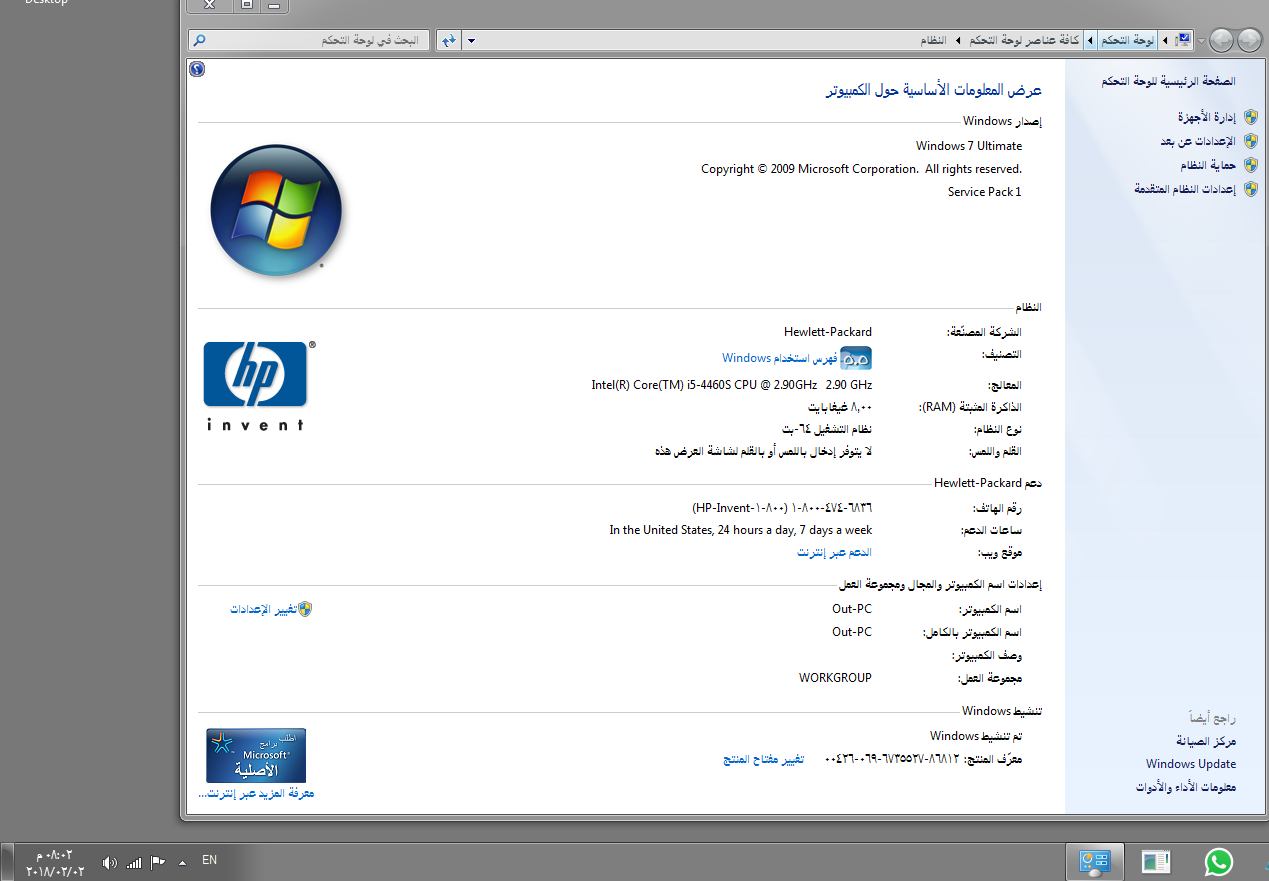
Task: Select the Service Pack 1 text
Action: coord(985,192)
